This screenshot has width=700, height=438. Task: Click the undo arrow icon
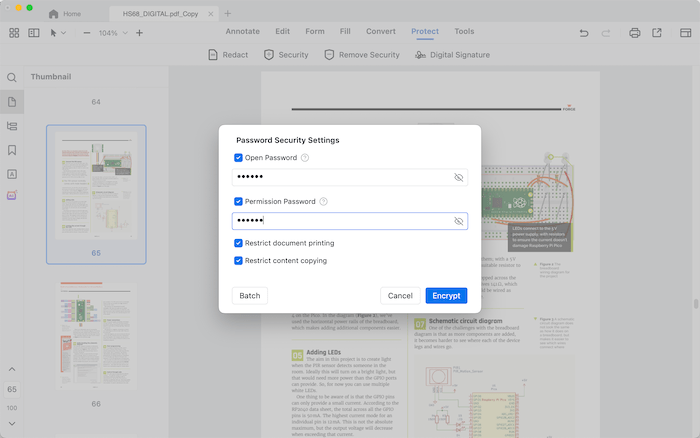[x=584, y=33]
